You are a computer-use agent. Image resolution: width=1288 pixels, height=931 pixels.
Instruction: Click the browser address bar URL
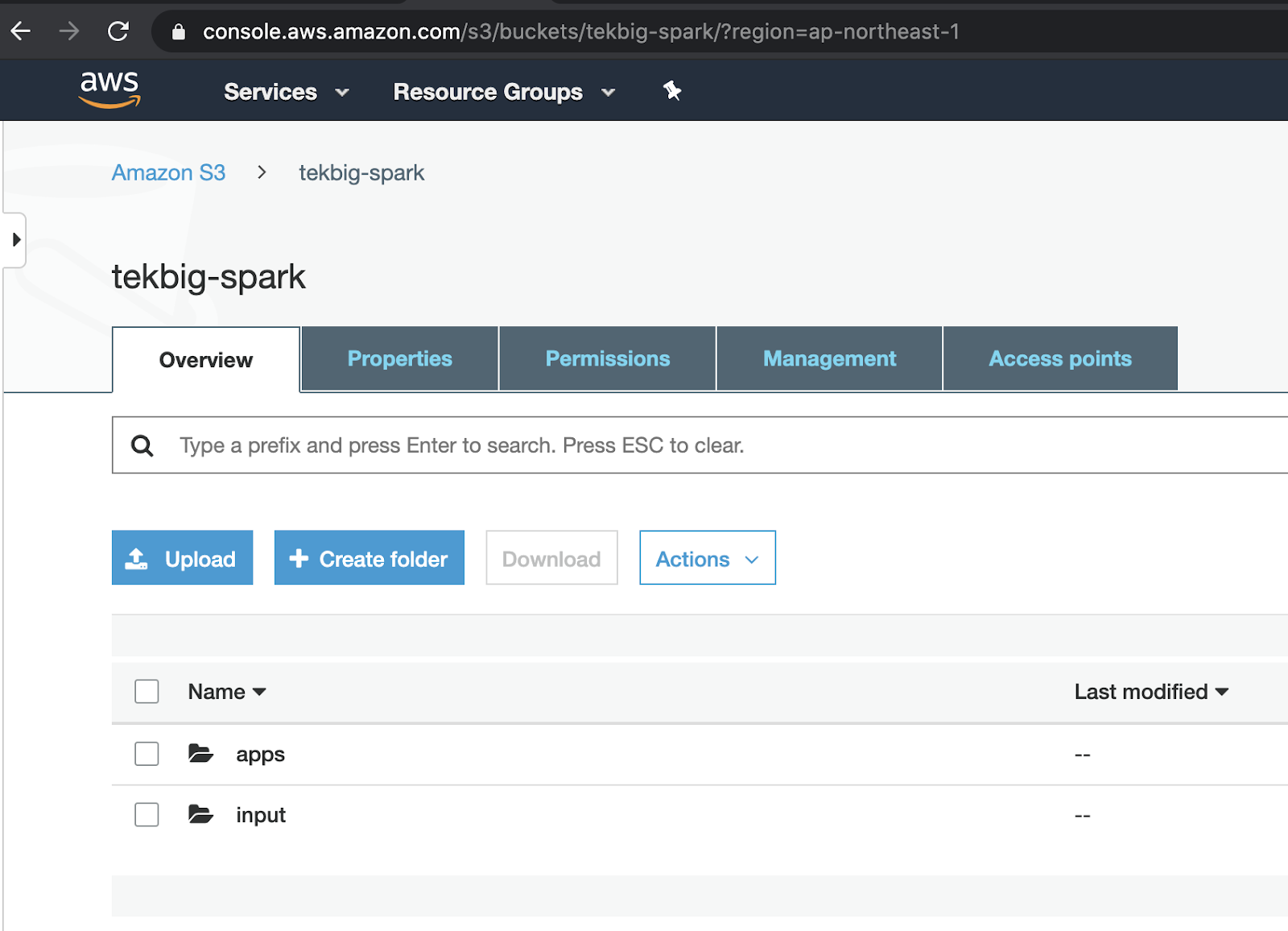click(580, 31)
